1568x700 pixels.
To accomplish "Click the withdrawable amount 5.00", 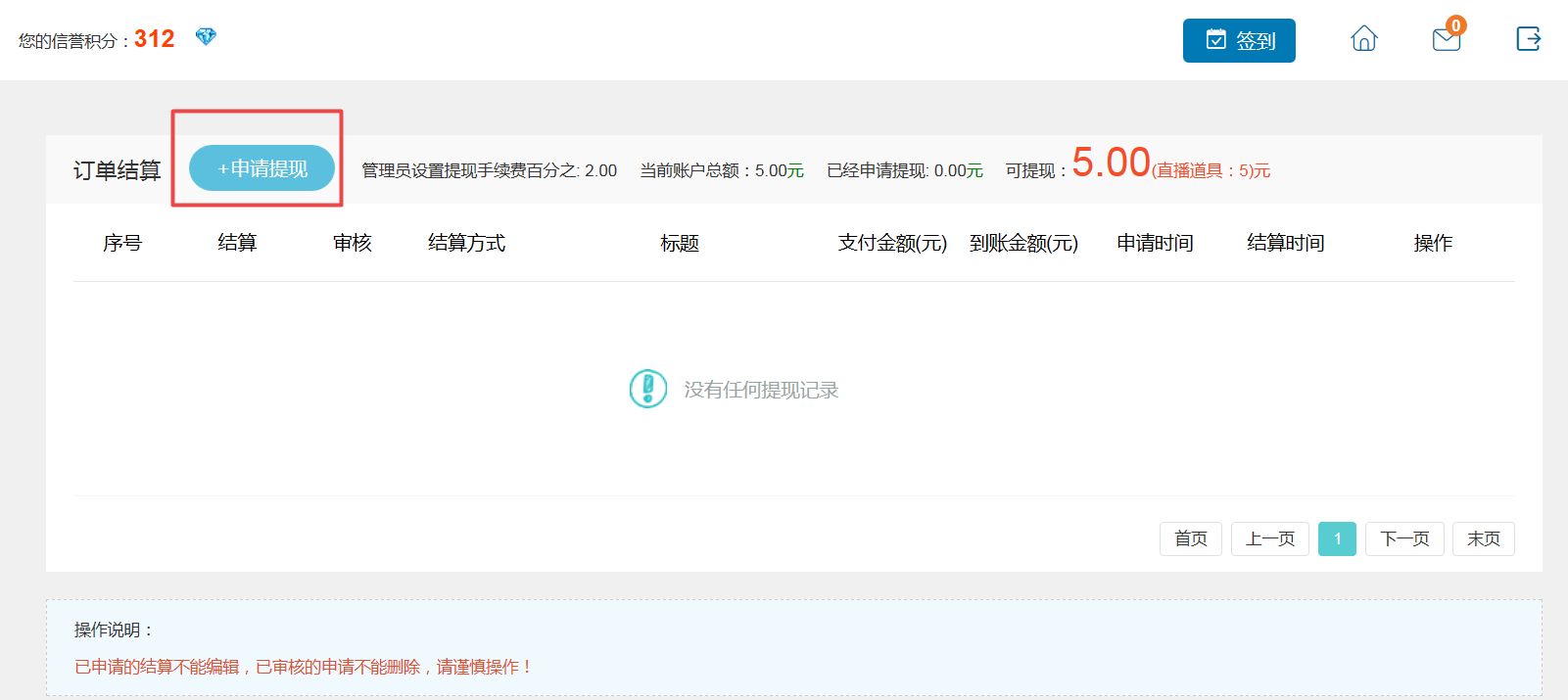I will click(x=1111, y=163).
